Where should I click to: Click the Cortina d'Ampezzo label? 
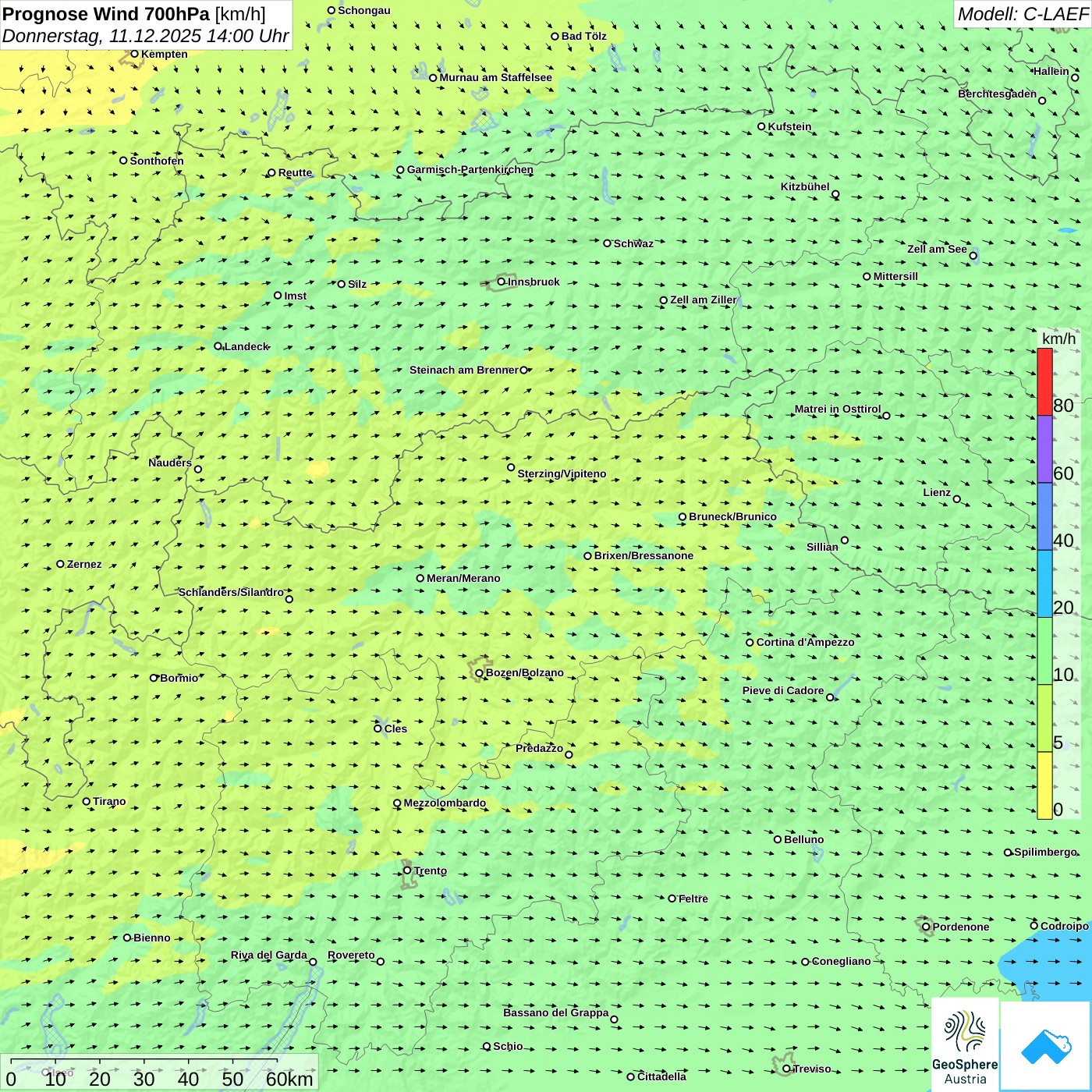click(x=806, y=642)
